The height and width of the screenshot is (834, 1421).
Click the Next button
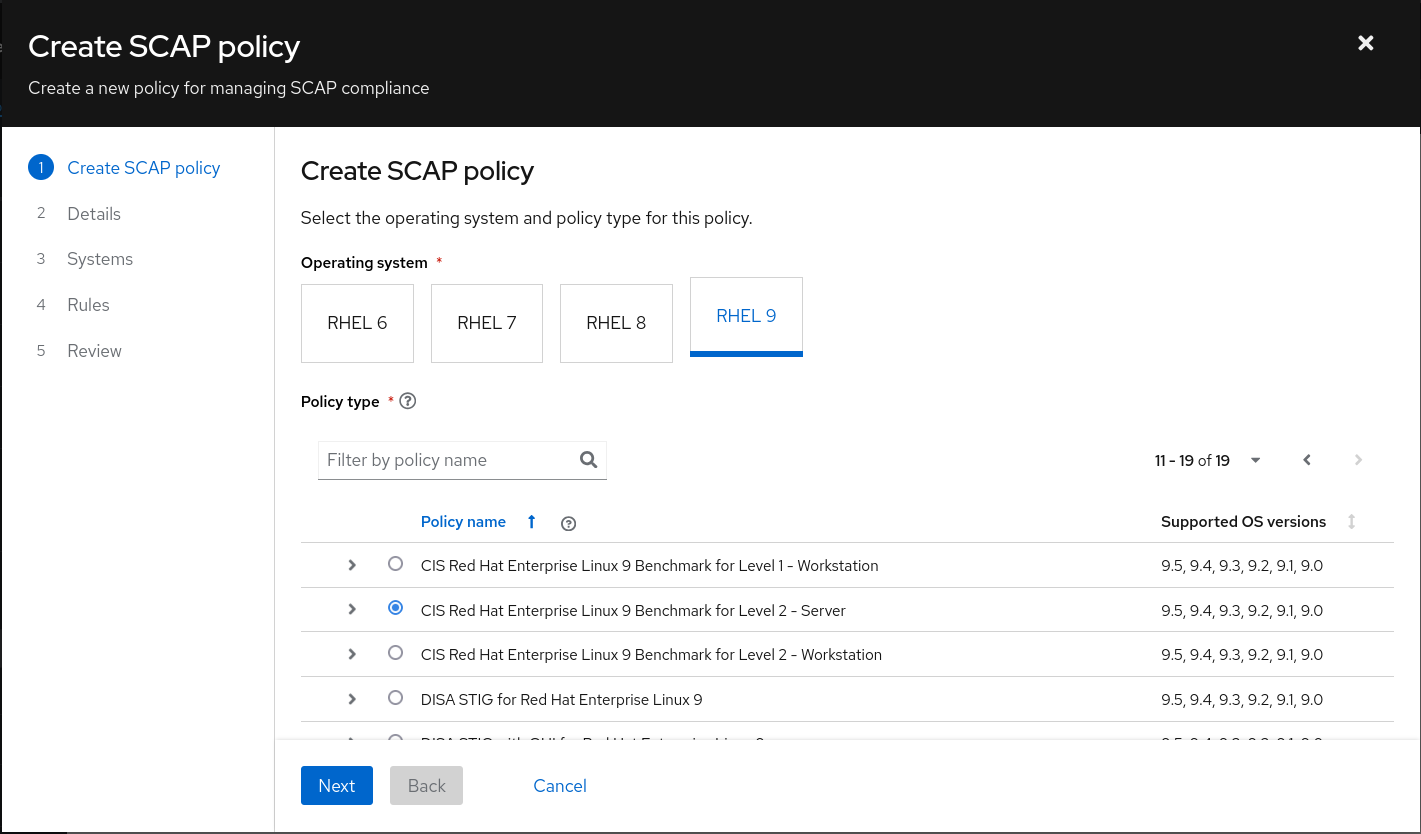(336, 786)
